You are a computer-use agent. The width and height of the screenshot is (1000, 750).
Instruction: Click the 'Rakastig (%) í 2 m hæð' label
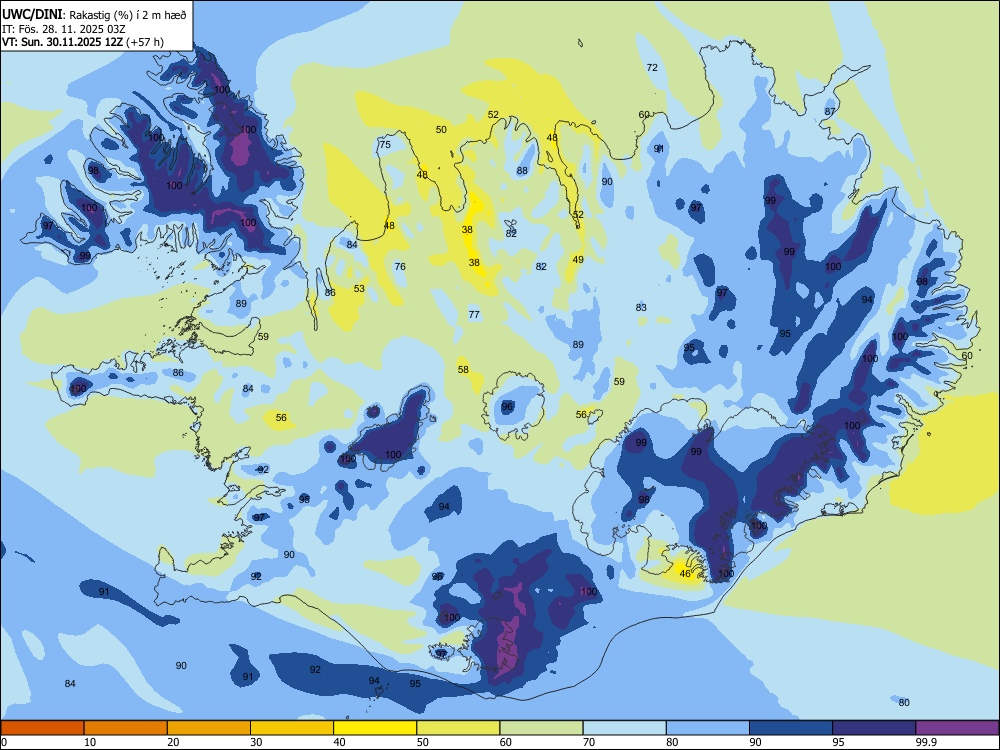click(128, 15)
